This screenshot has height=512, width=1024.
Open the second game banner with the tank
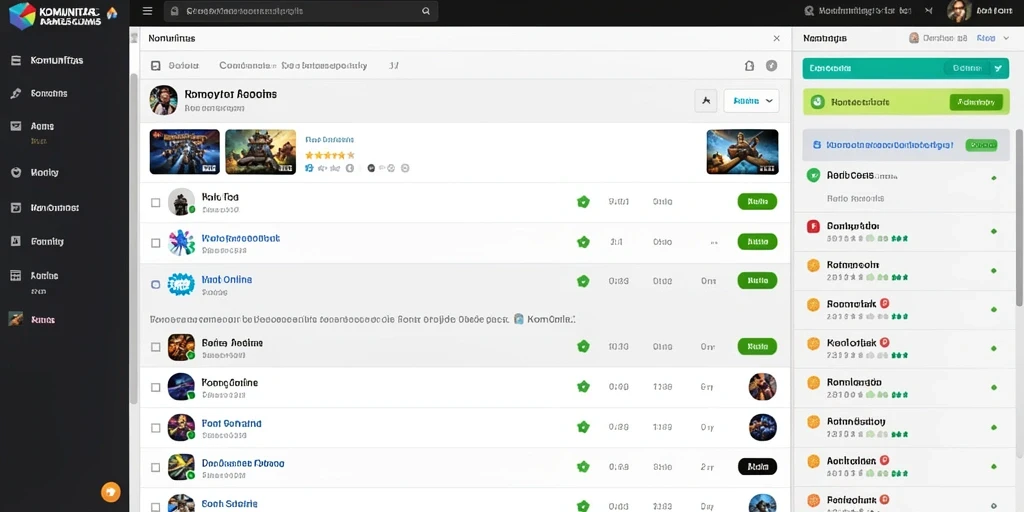click(261, 152)
